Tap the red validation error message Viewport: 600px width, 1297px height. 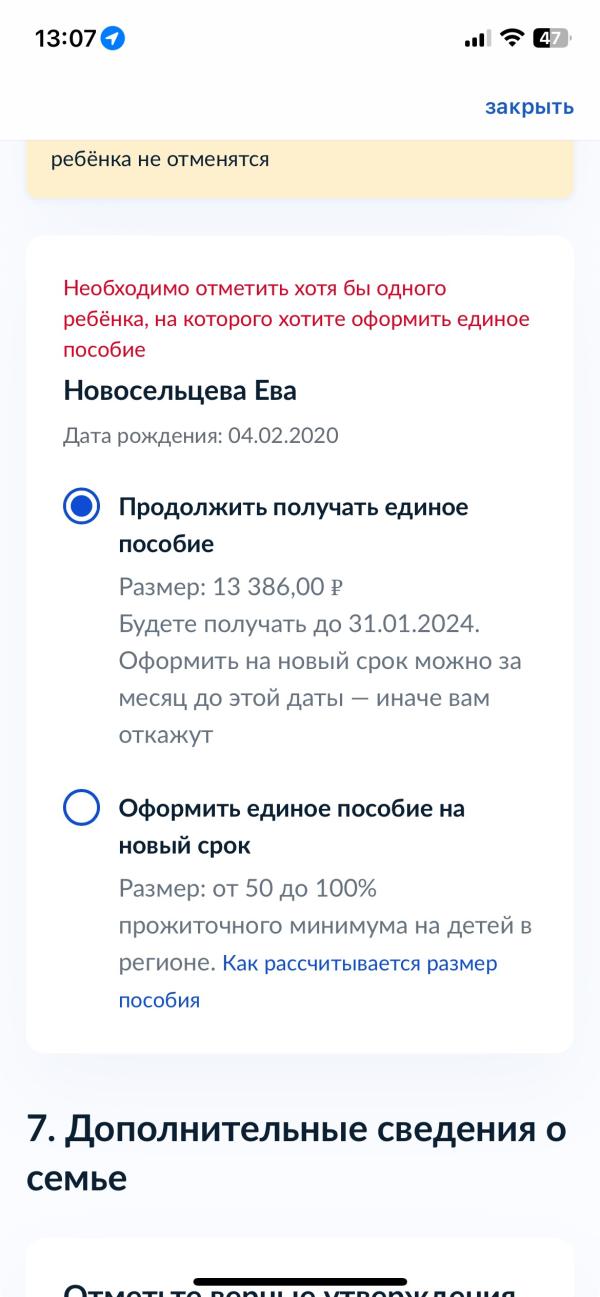296,319
